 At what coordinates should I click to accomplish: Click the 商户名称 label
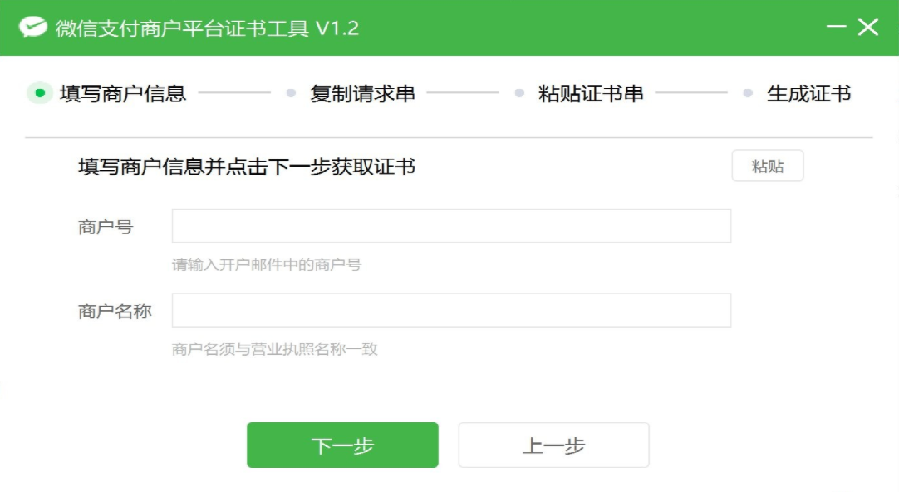click(x=115, y=311)
